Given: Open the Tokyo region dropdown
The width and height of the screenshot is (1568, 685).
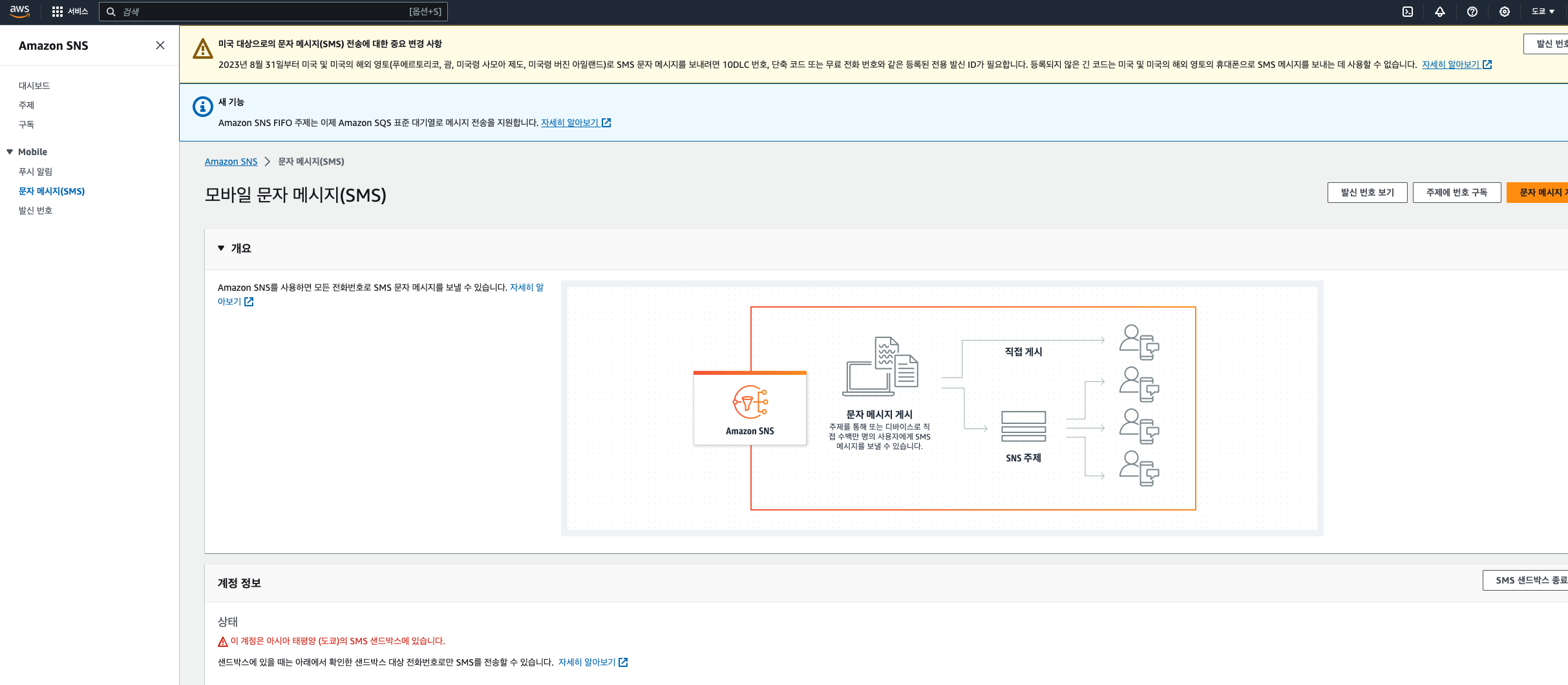Looking at the screenshot, I should tap(1543, 12).
